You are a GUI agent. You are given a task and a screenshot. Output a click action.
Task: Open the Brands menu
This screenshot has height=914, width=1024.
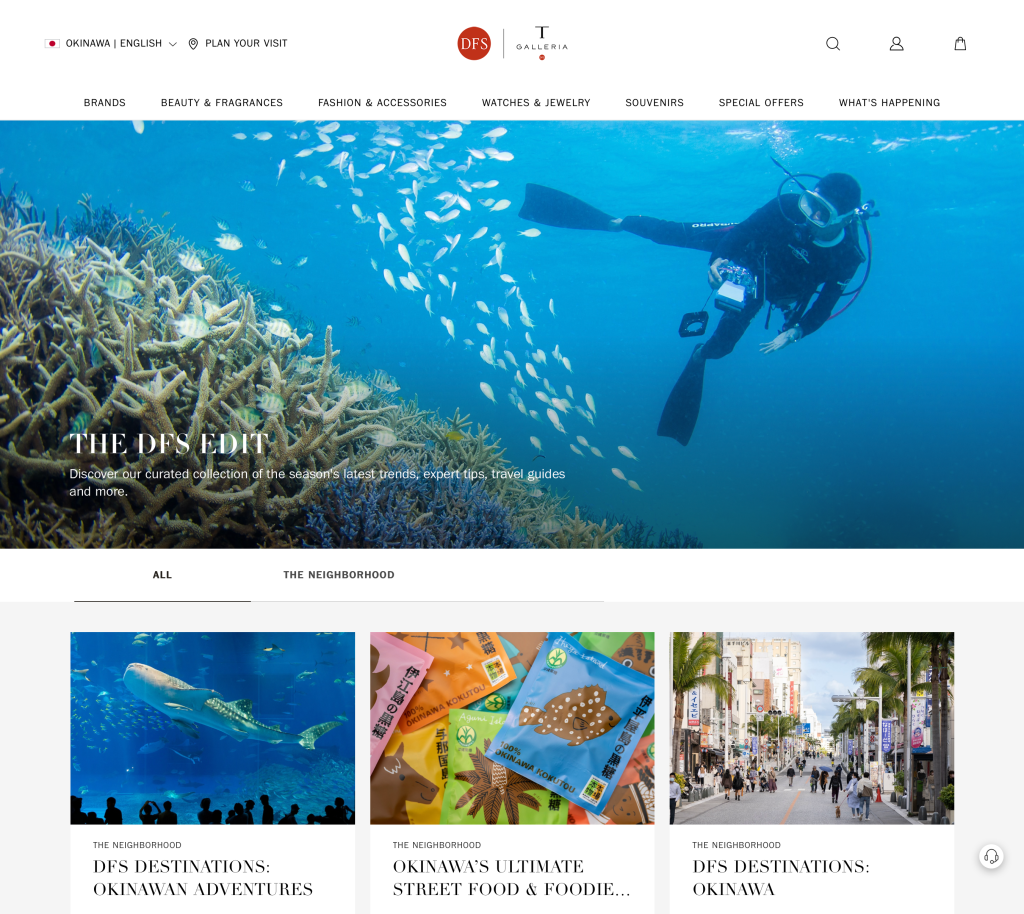[x=104, y=102]
